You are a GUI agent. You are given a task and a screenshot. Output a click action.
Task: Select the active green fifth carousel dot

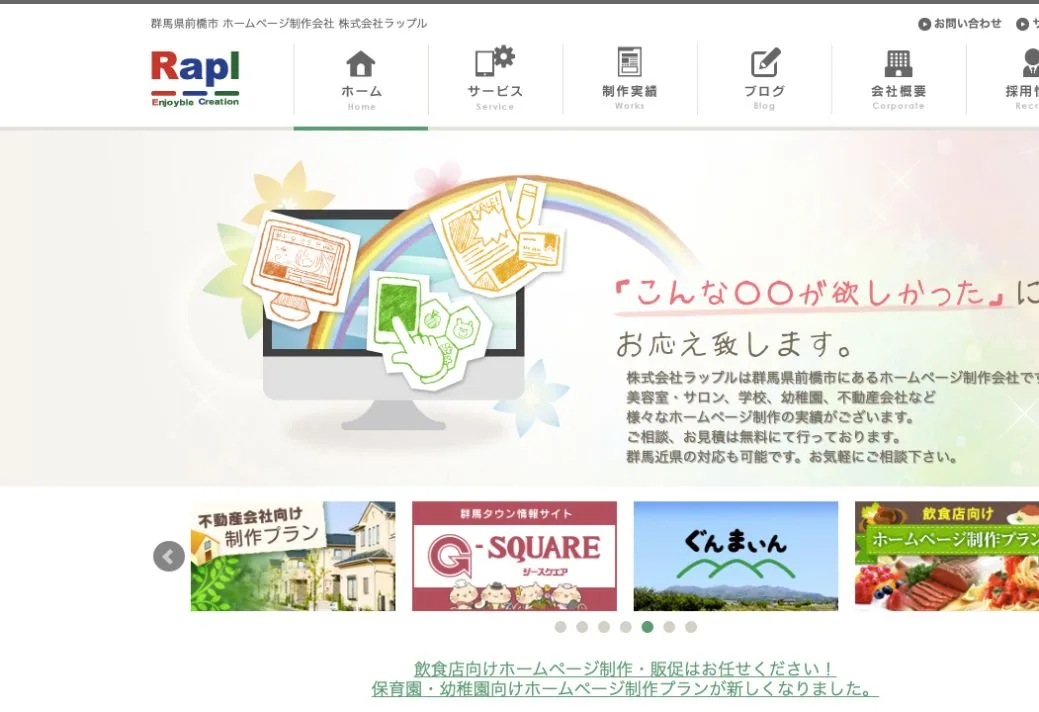(647, 627)
